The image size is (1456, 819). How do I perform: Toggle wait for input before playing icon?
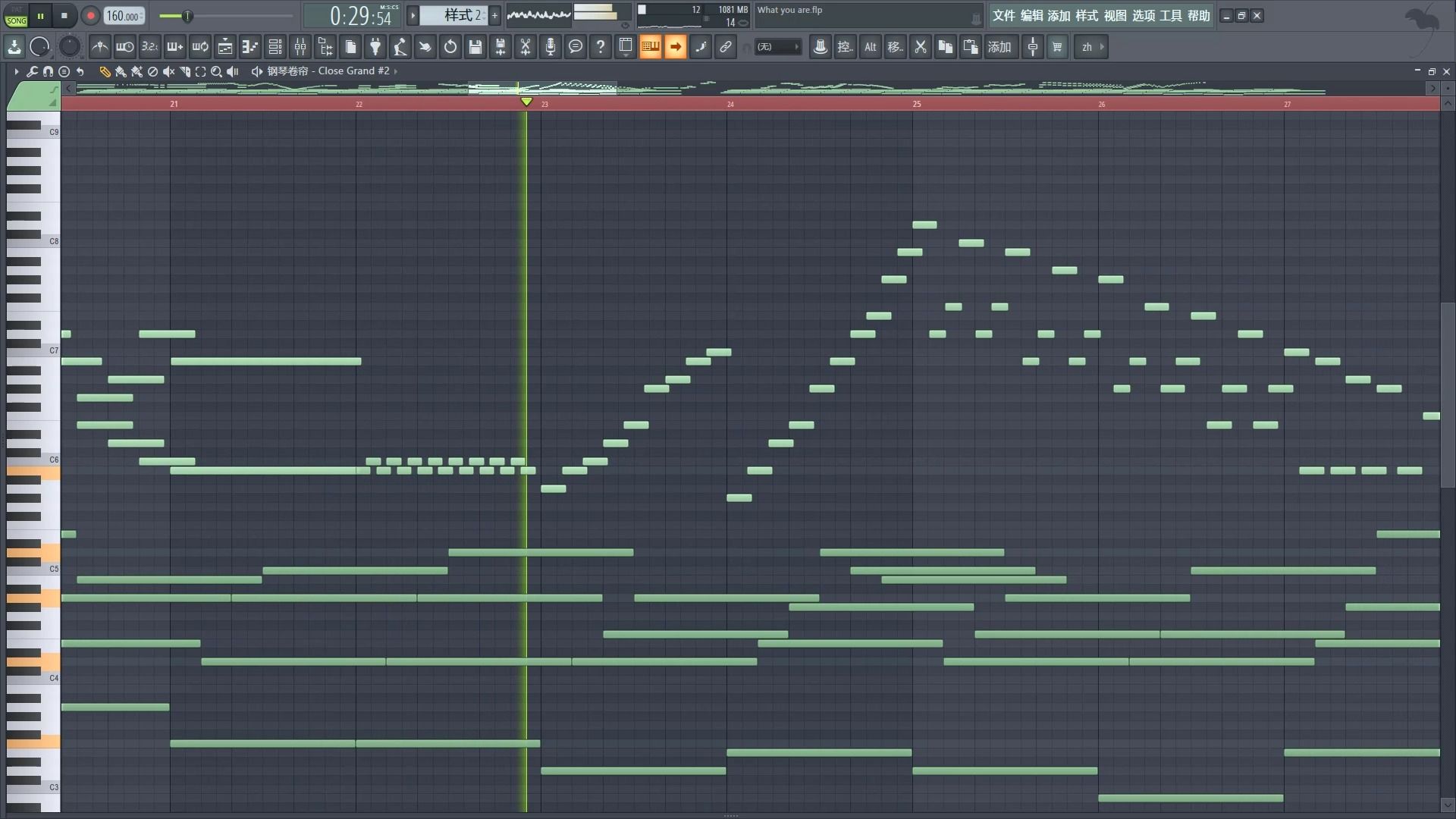pos(124,47)
